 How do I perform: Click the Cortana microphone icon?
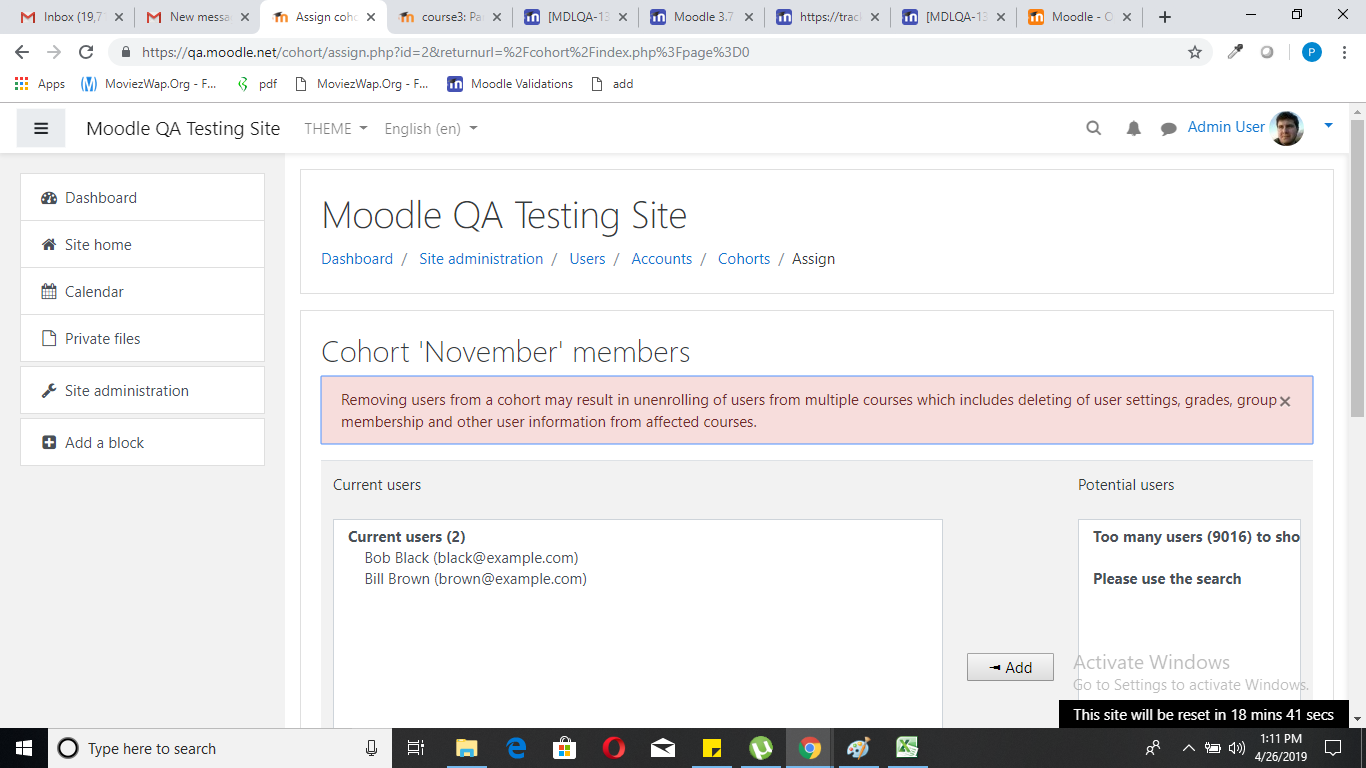(x=371, y=748)
